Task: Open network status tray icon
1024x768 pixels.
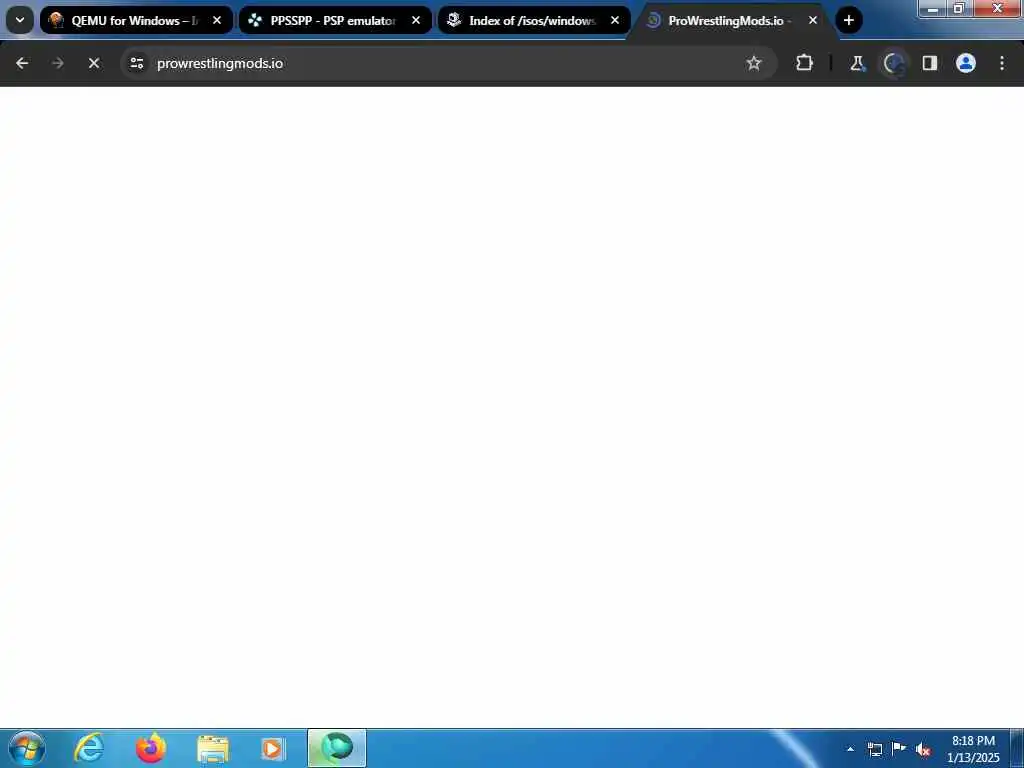Action: pyautogui.click(x=875, y=749)
